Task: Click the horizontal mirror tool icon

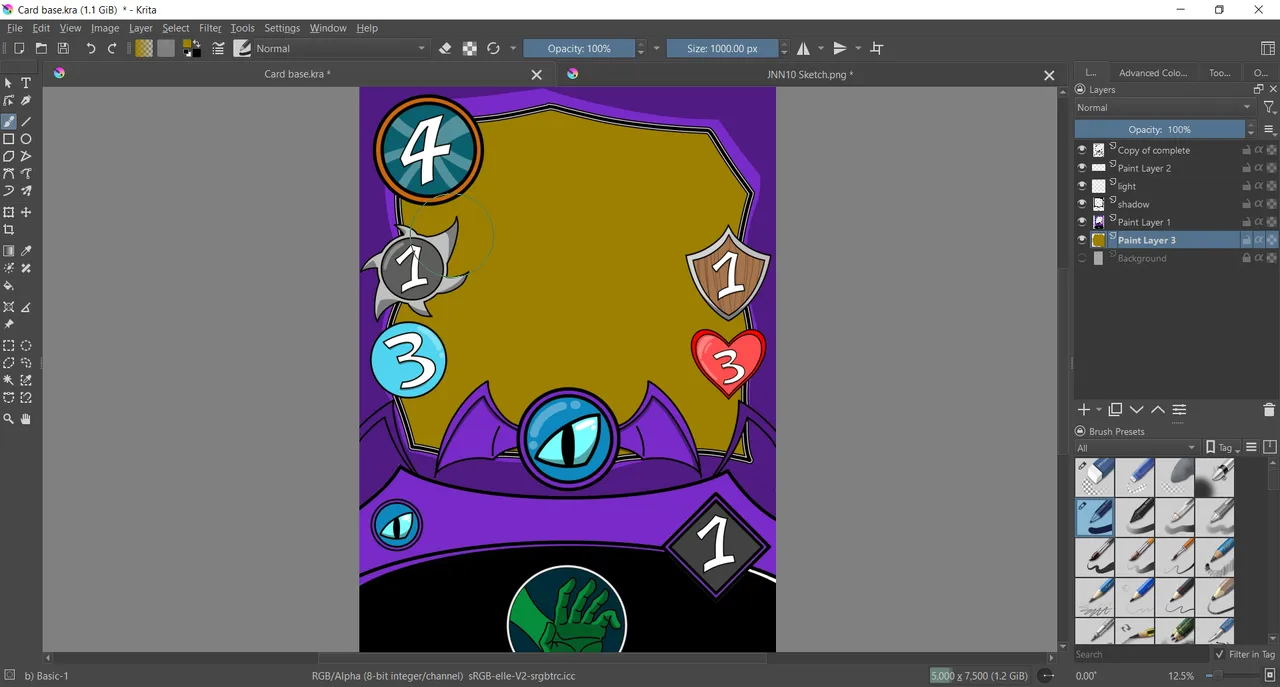Action: [804, 48]
